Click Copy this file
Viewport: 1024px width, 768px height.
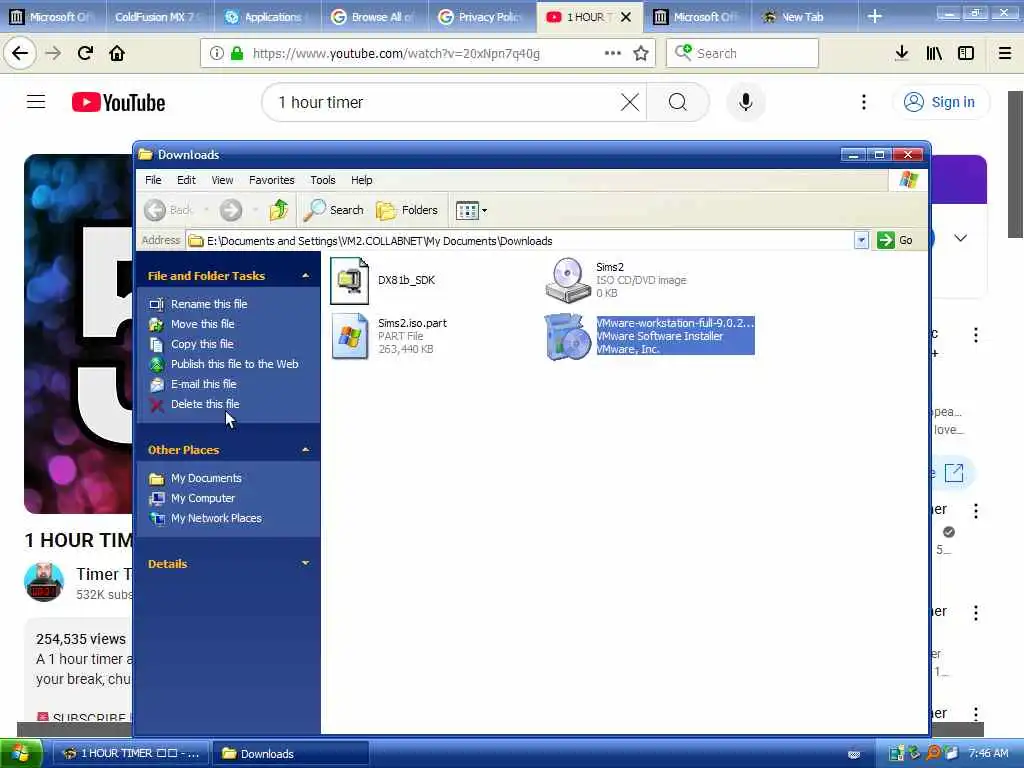202,344
